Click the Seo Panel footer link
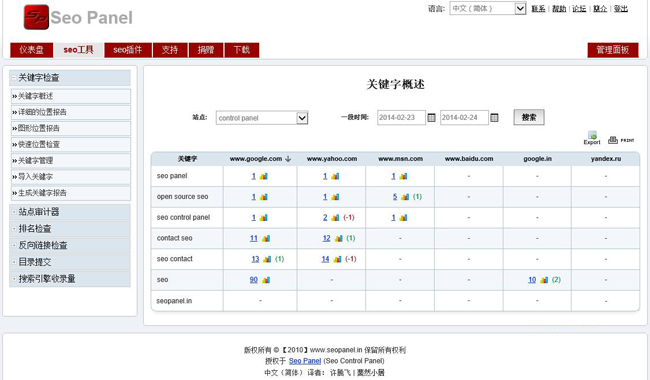The height and width of the screenshot is (380, 650). coord(305,361)
